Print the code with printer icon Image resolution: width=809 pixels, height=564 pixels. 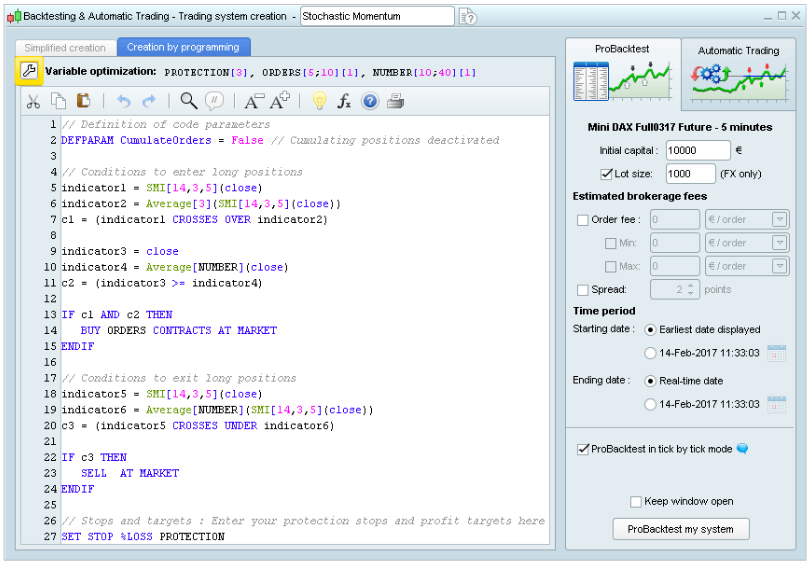tap(396, 101)
